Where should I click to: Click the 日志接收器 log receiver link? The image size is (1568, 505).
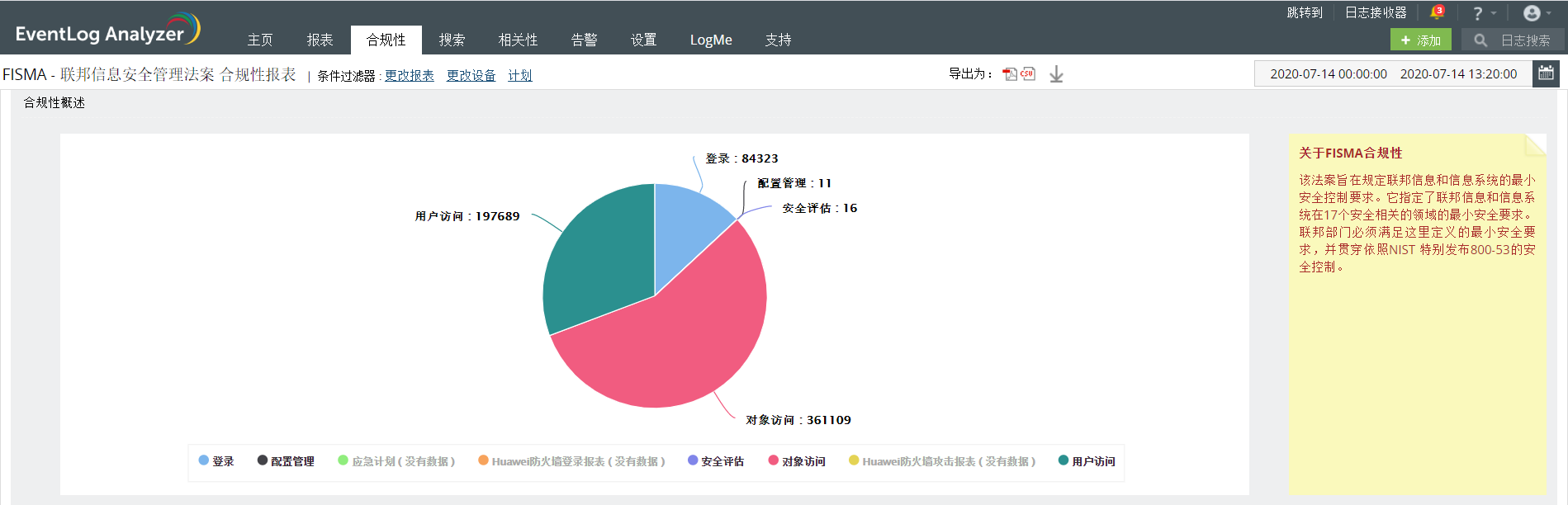click(1376, 12)
